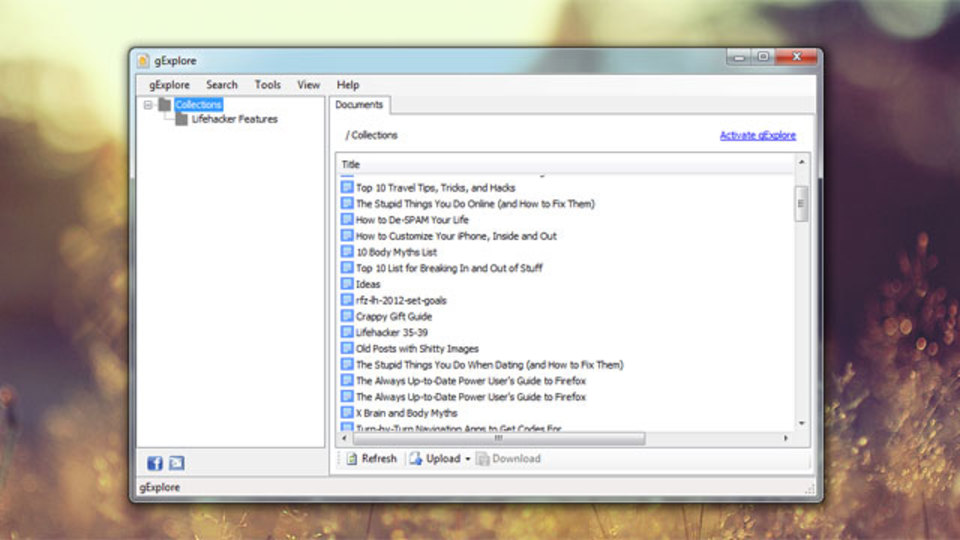The image size is (960, 540).
Task: Select the Documents tab
Action: coord(359,105)
